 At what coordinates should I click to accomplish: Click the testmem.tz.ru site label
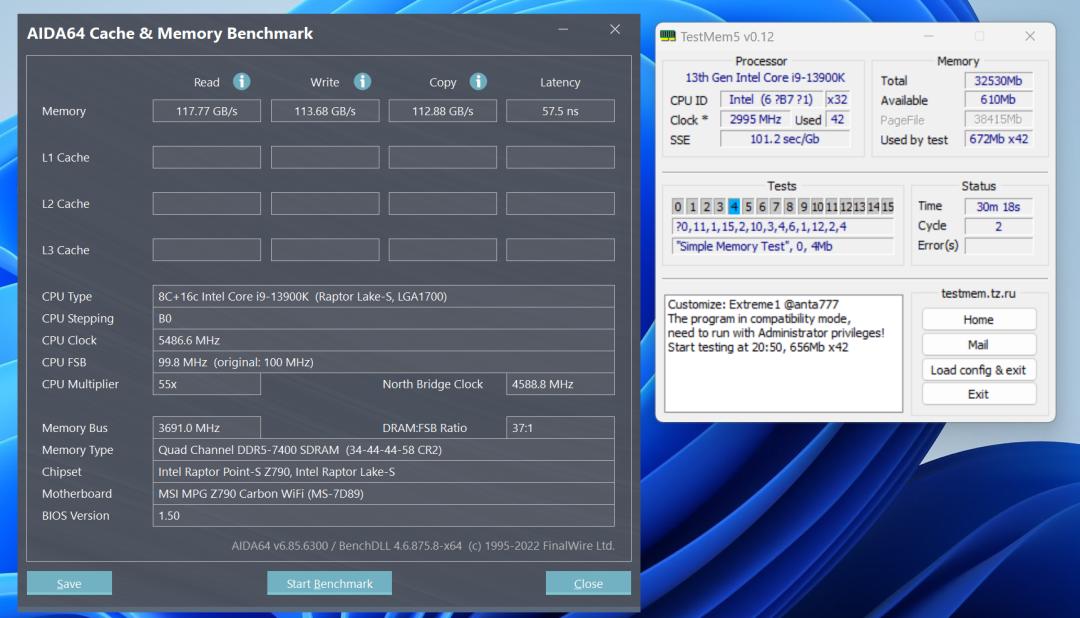tap(979, 294)
